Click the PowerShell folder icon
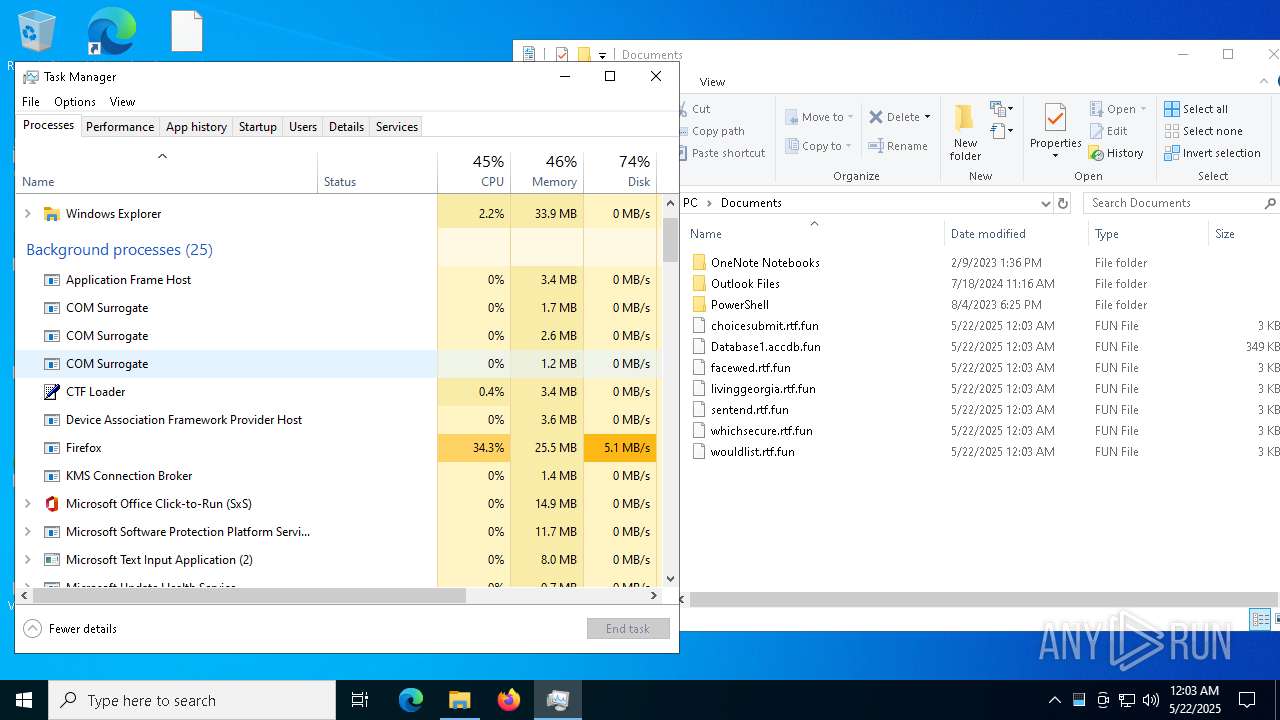This screenshot has height=720, width=1280. pyautogui.click(x=699, y=305)
